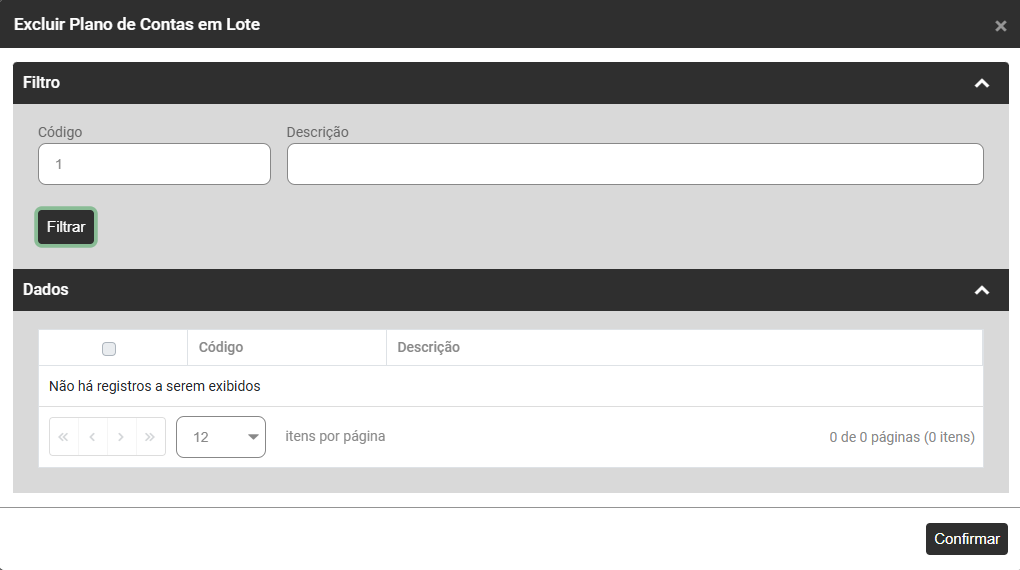
Task: Open the items per page dropdown
Action: 221,437
